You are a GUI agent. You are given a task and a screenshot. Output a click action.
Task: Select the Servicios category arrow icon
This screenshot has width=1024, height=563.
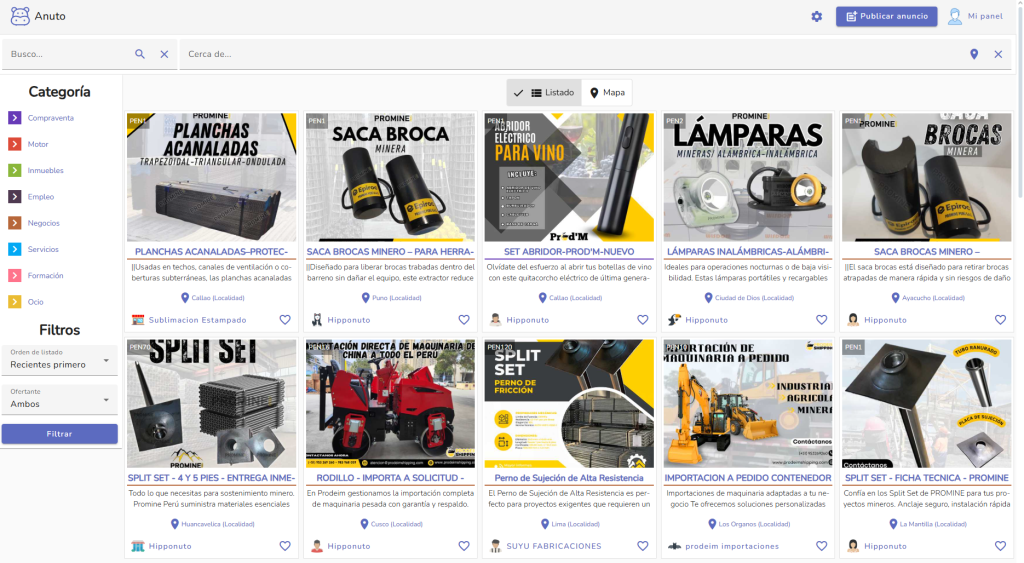coord(14,249)
